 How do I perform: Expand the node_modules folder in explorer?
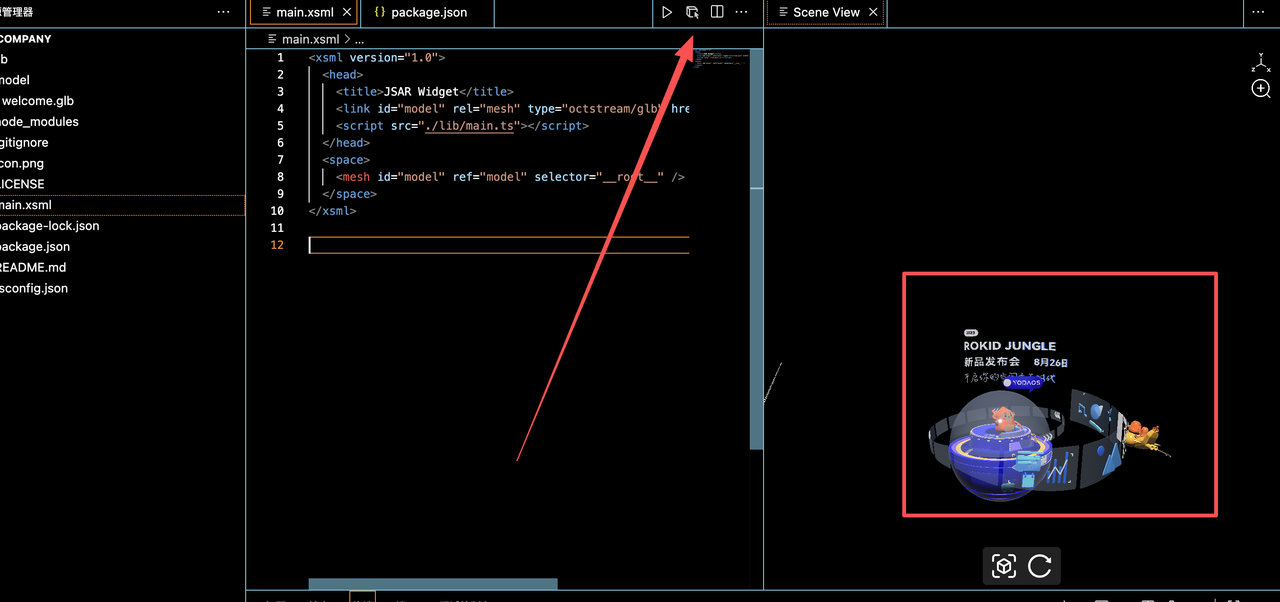40,122
